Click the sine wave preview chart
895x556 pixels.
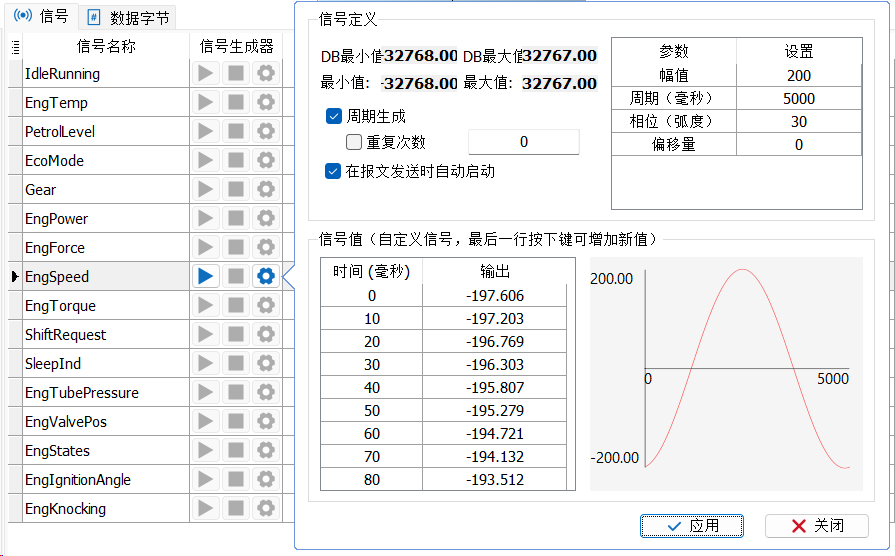click(x=726, y=374)
